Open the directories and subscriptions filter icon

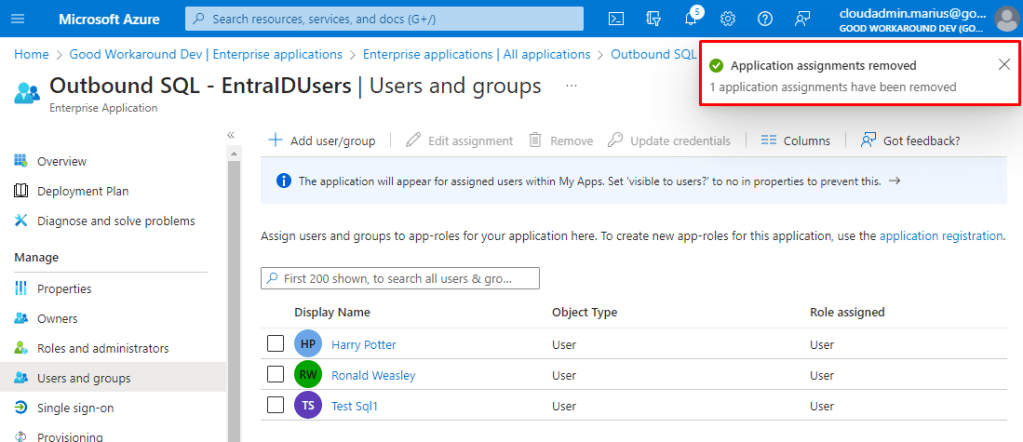click(654, 19)
